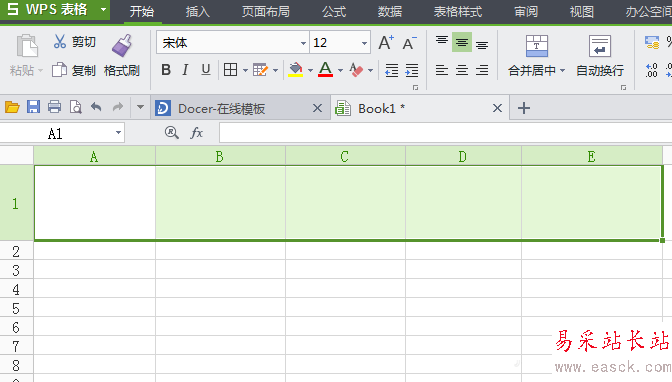Decrease indent icon
Screen dimensions: 672x382
(x=392, y=70)
